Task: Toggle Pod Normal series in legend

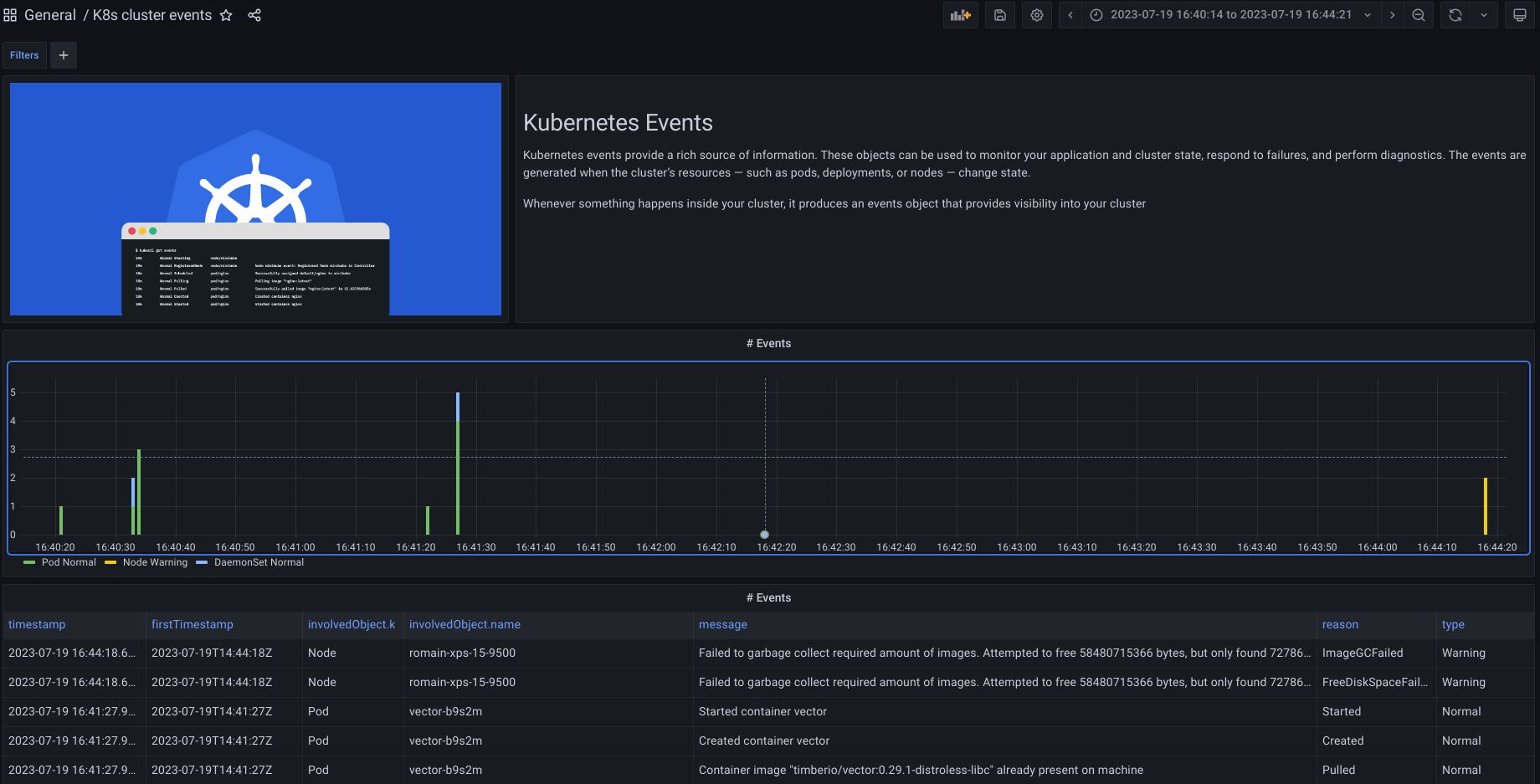Action: (x=69, y=562)
